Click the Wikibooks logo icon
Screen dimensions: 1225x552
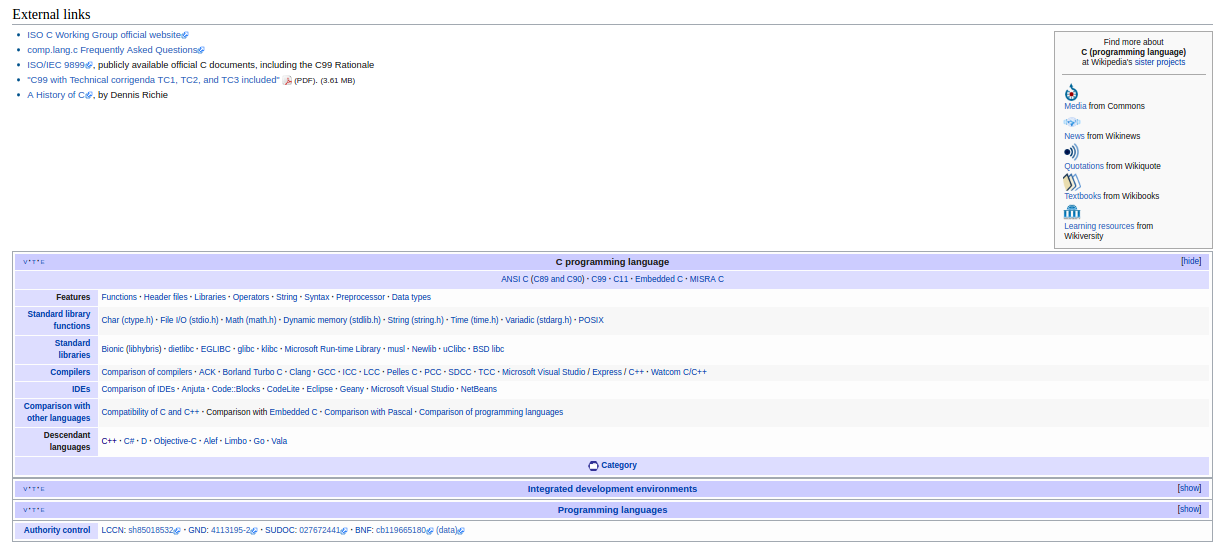click(1072, 182)
